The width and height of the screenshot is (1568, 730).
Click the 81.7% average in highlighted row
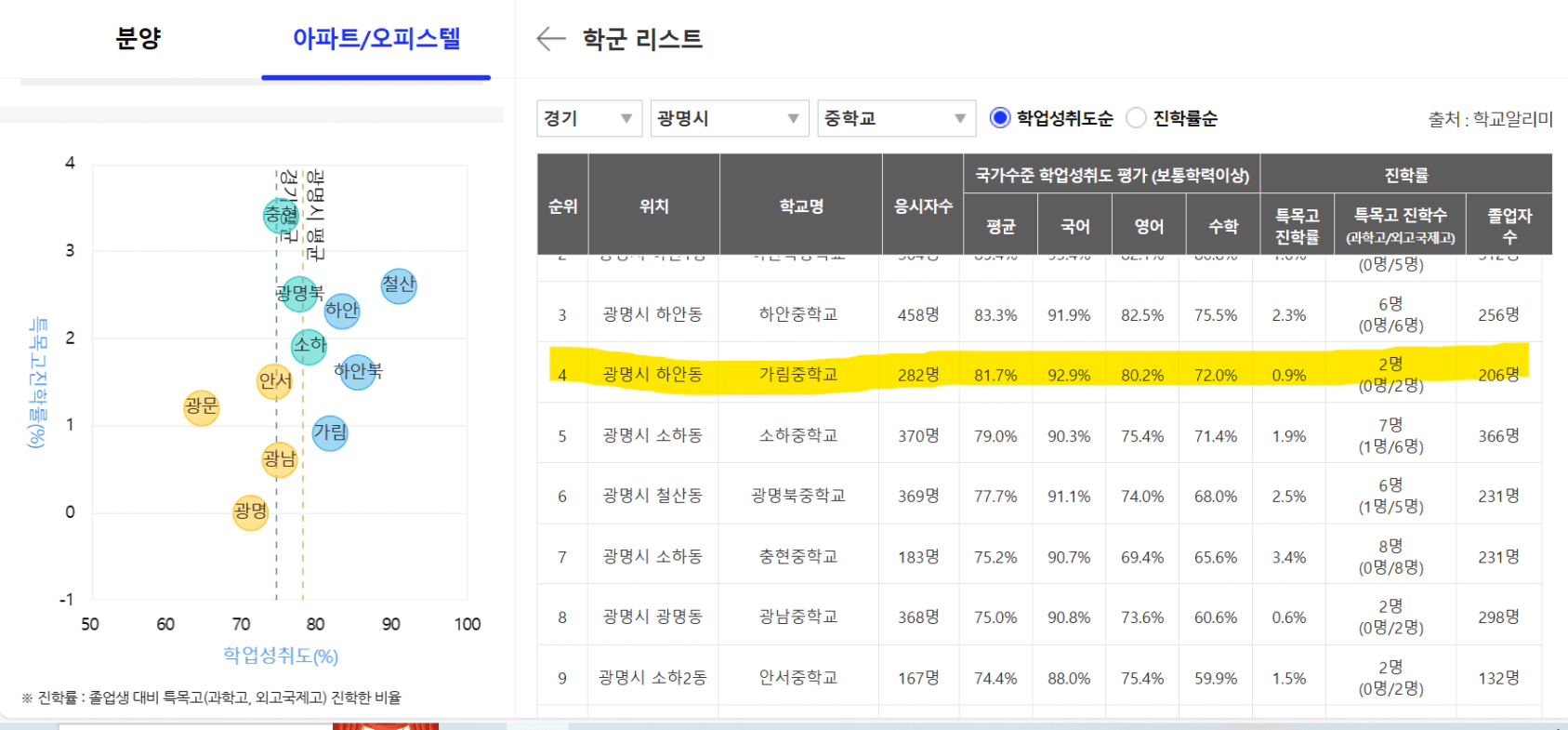coord(995,376)
